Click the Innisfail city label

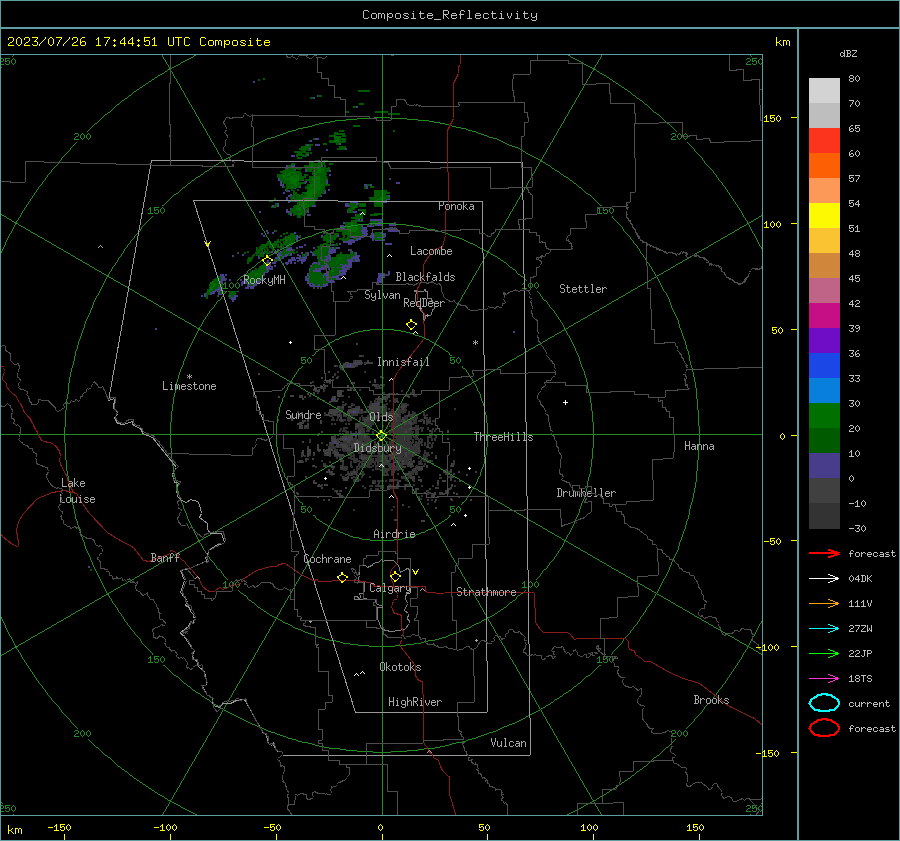coord(403,362)
